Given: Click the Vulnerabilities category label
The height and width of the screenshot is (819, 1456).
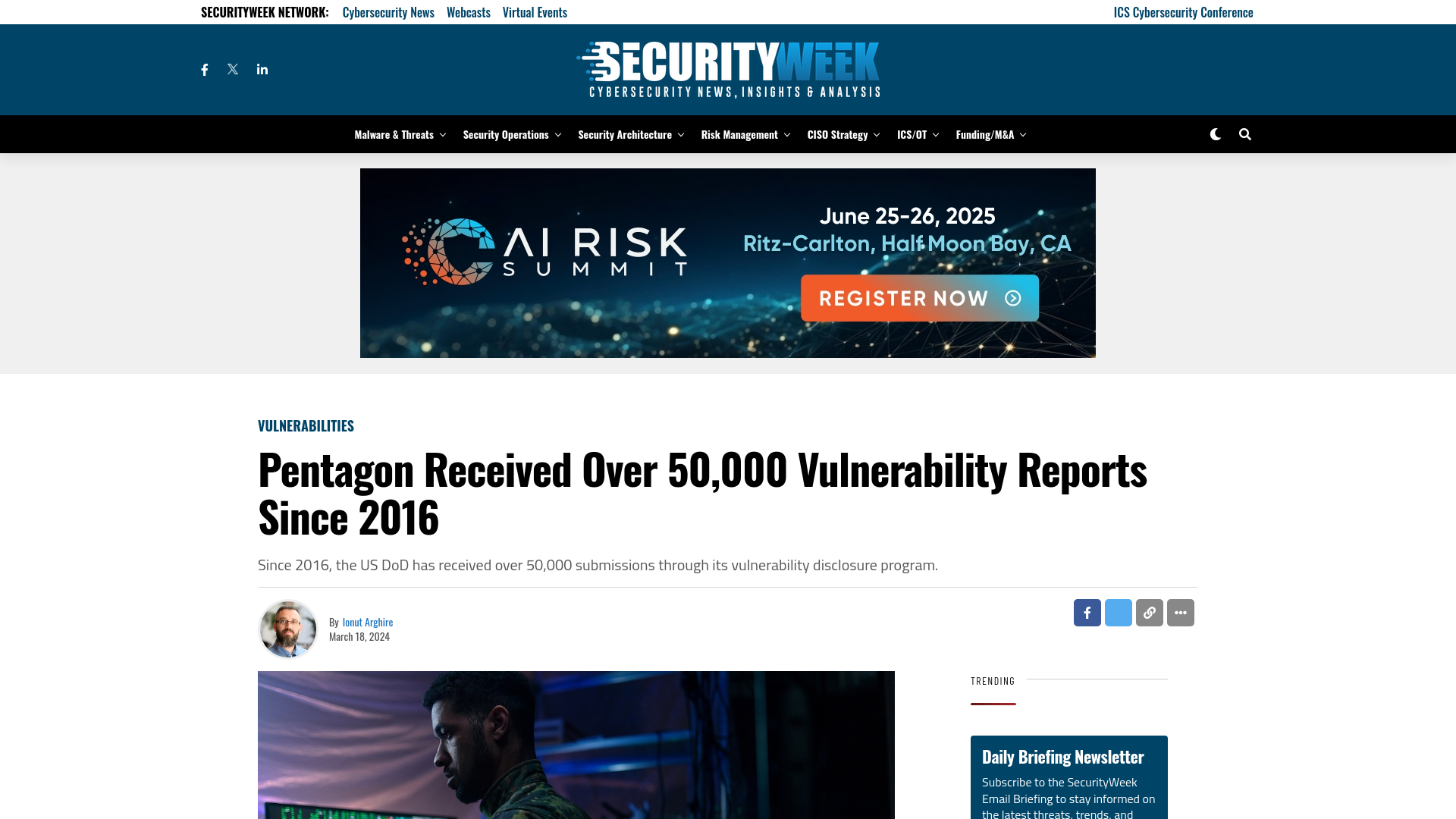Looking at the screenshot, I should click(x=306, y=425).
